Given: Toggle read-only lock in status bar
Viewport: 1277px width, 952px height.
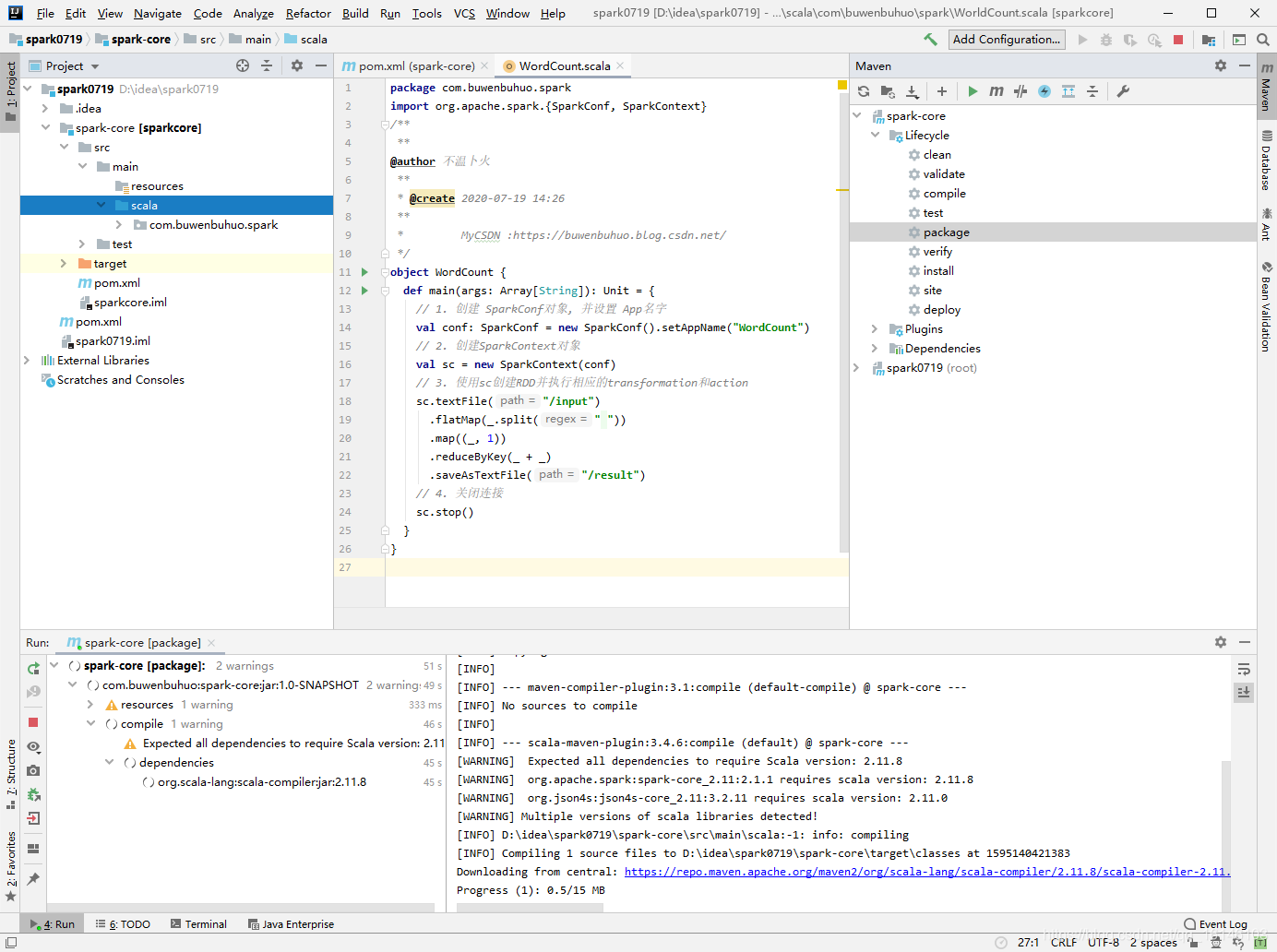Looking at the screenshot, I should coord(1193,943).
